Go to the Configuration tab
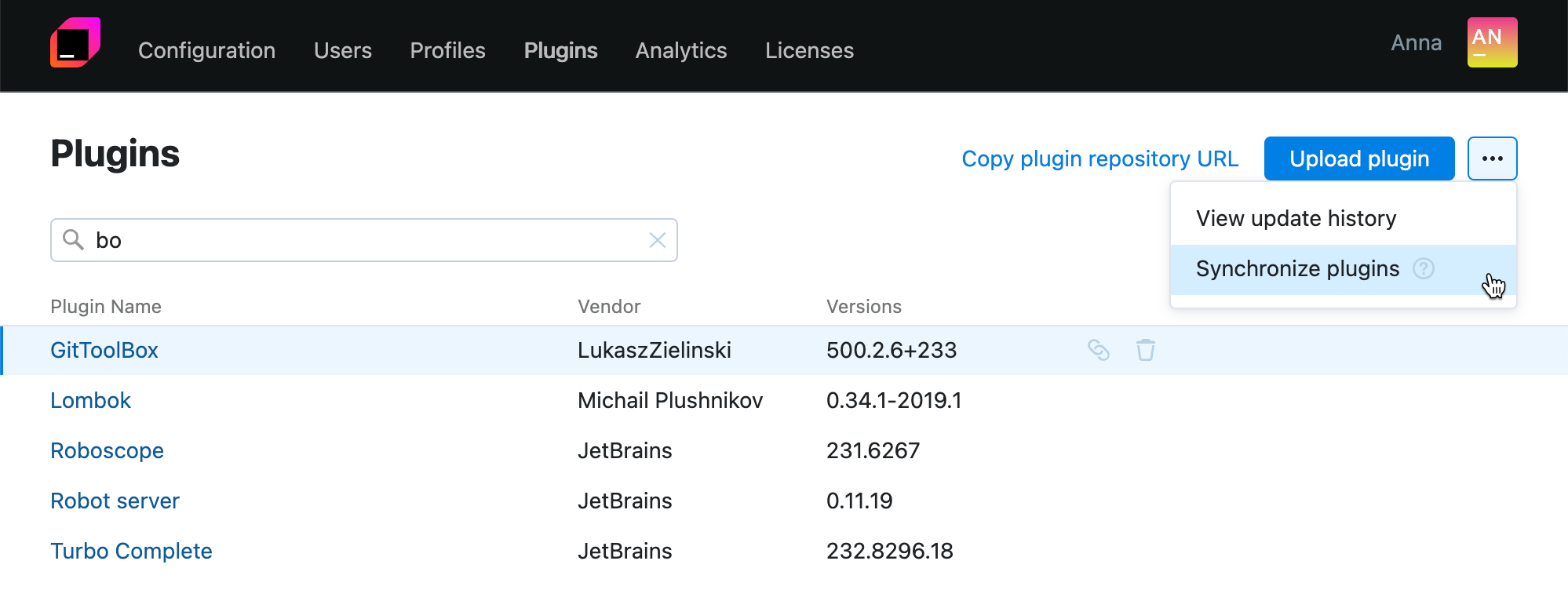The image size is (1568, 590). coord(206,50)
